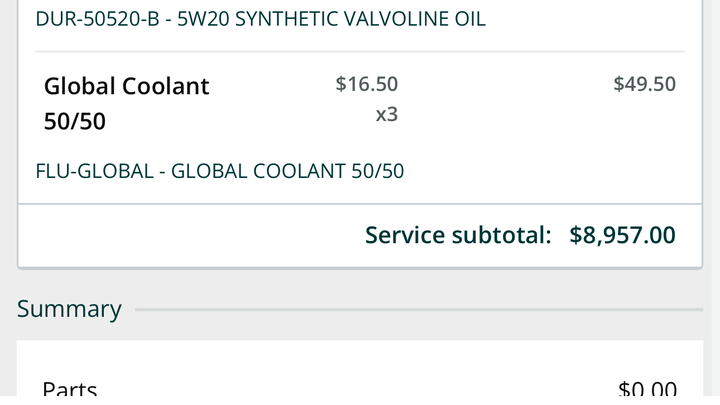Screen dimensions: 720x405
Task: Click the Parts row label
Action: point(70,389)
